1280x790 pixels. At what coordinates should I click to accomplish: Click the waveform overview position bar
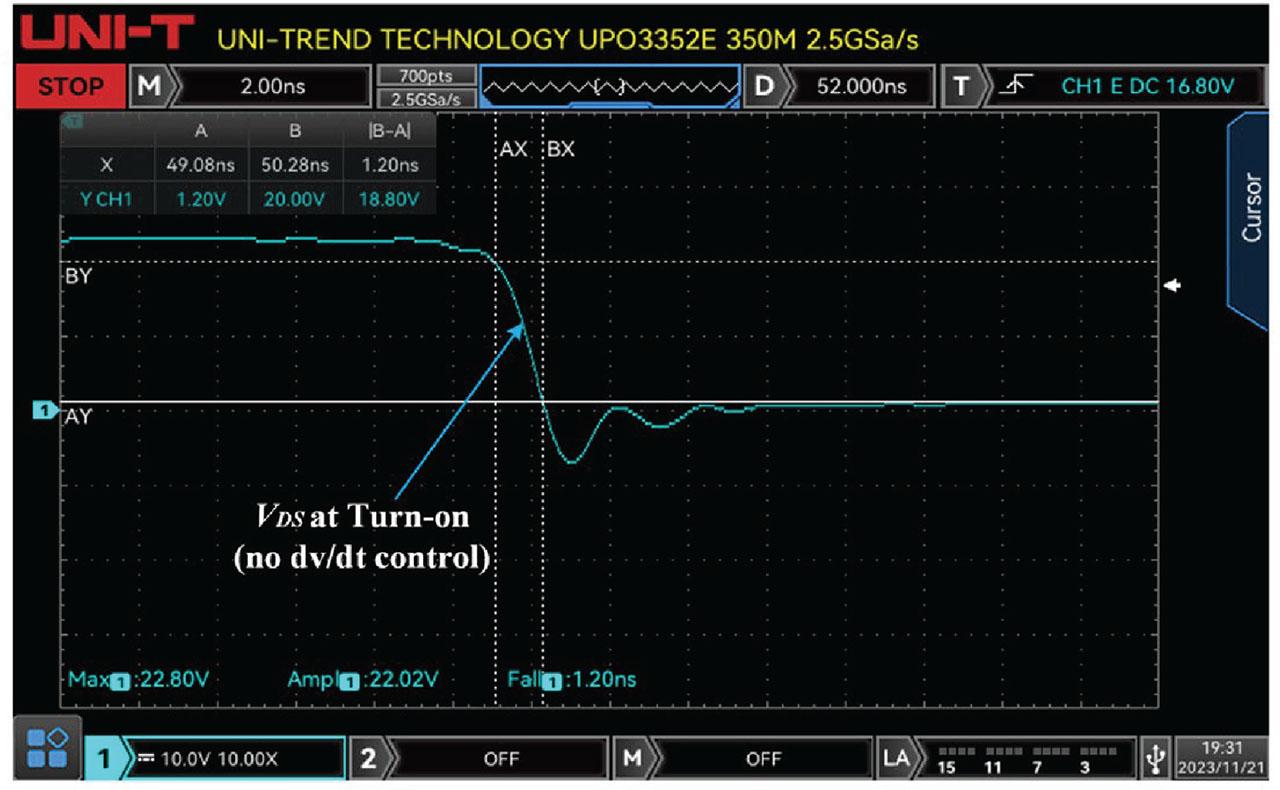(x=609, y=87)
